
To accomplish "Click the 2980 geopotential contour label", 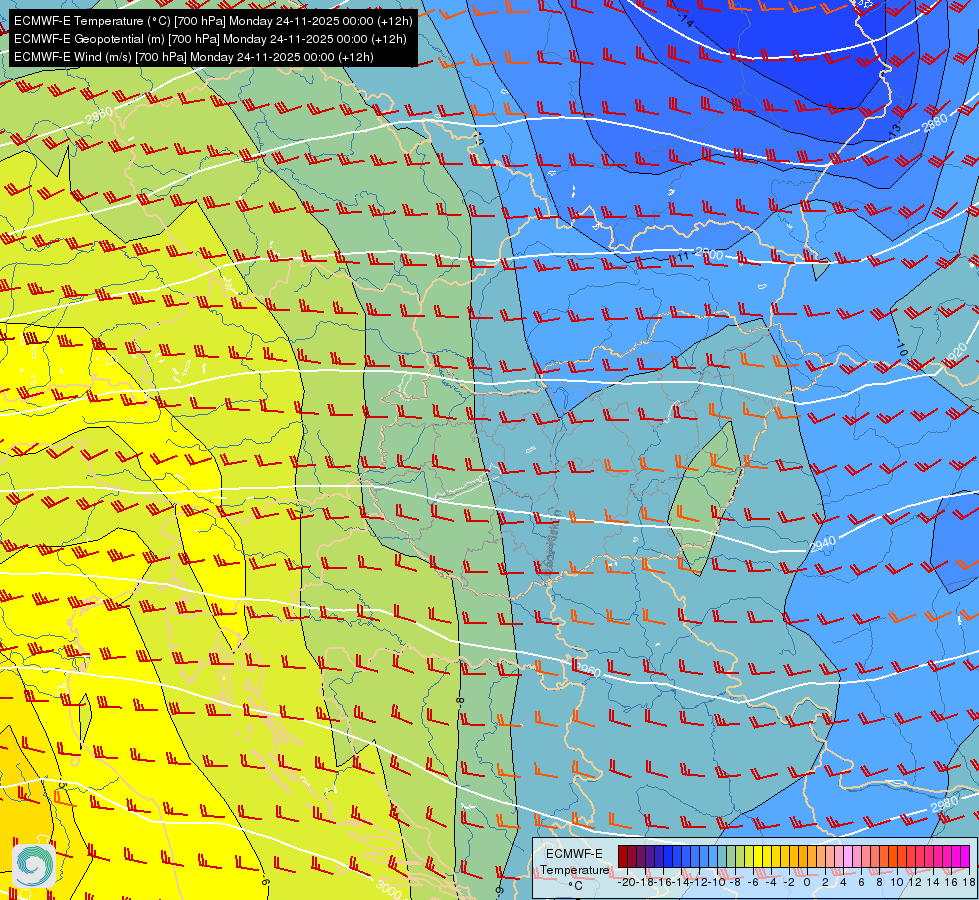I will [x=943, y=804].
